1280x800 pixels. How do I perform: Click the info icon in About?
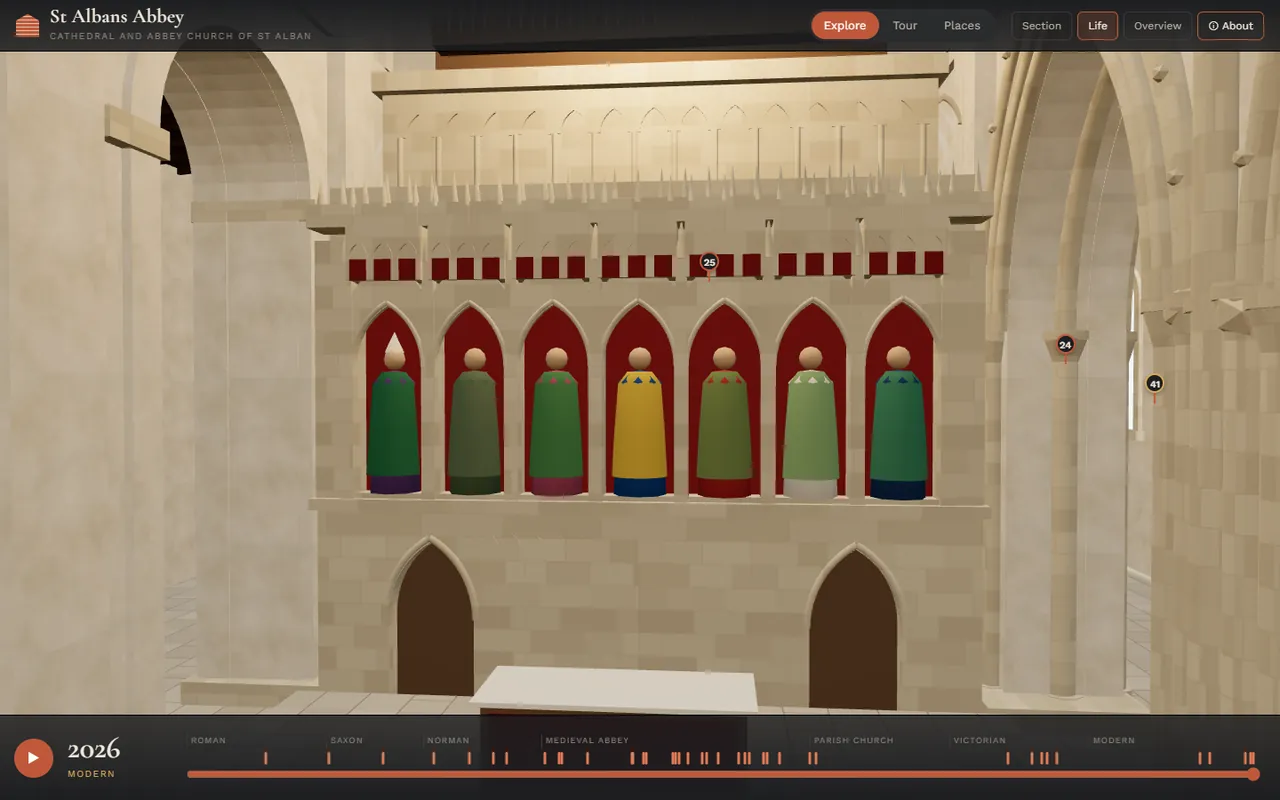(1213, 26)
